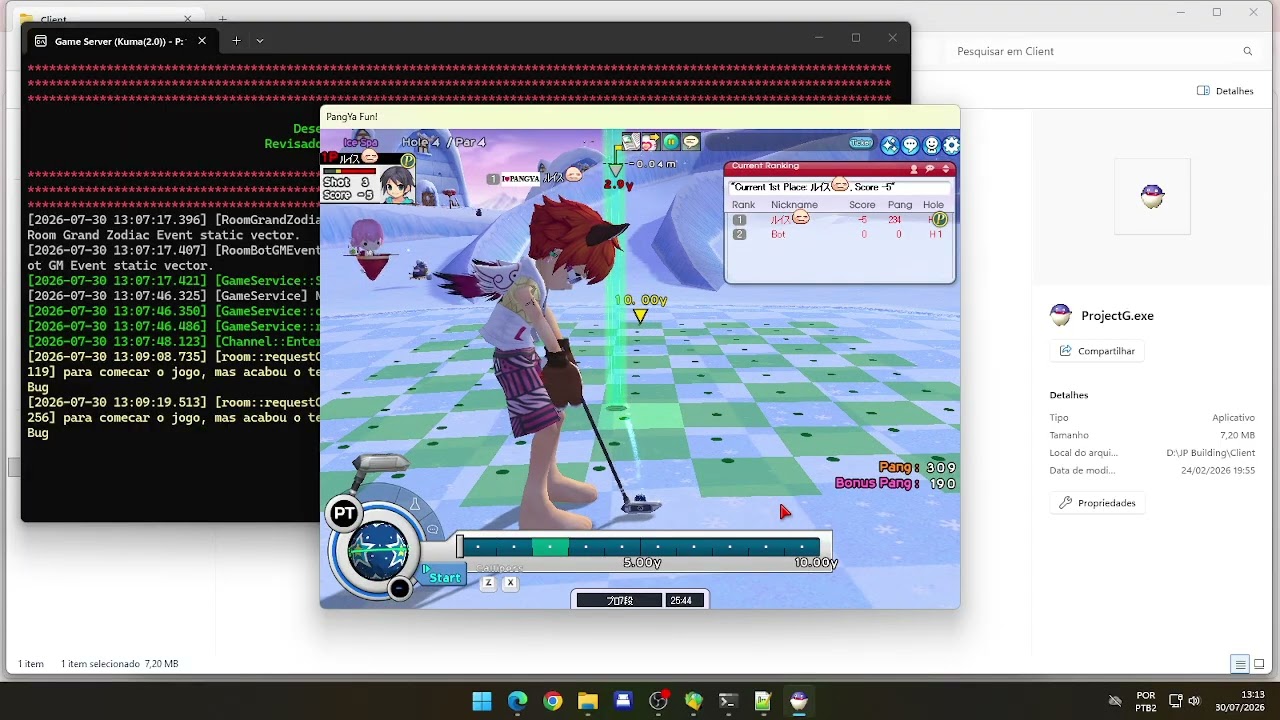The height and width of the screenshot is (720, 1280).
Task: Switch File Explorer to details list view
Action: pyautogui.click(x=1240, y=664)
